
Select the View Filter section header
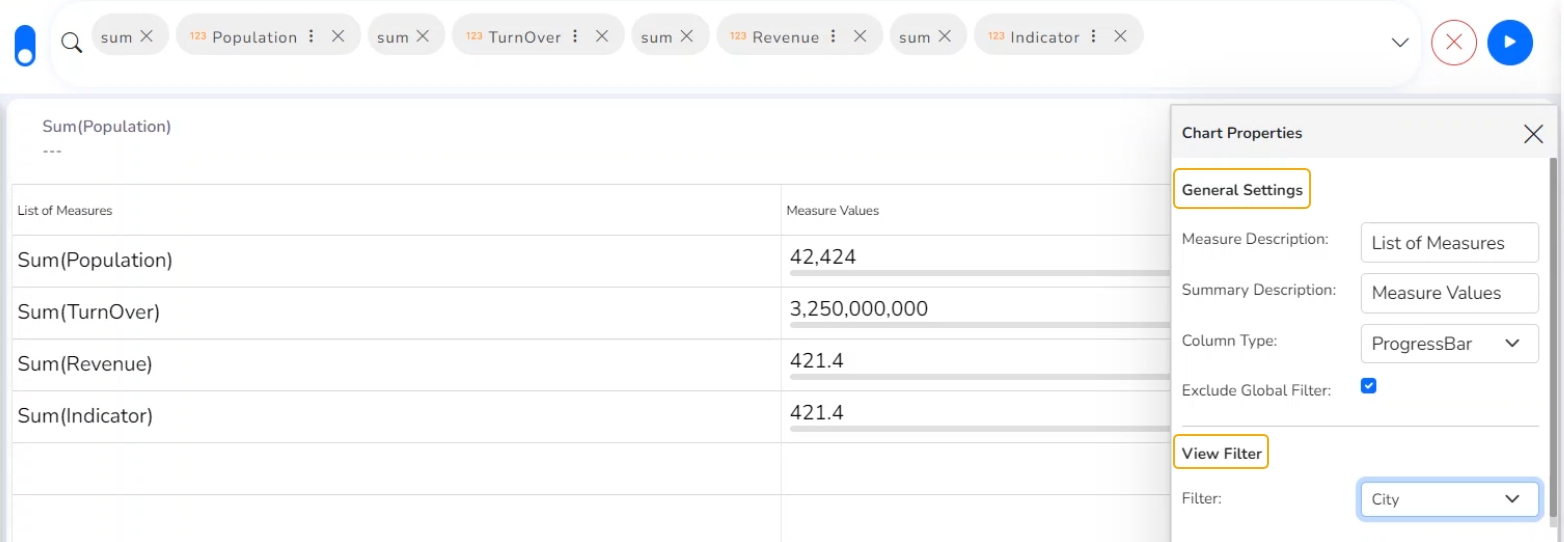(x=1221, y=453)
